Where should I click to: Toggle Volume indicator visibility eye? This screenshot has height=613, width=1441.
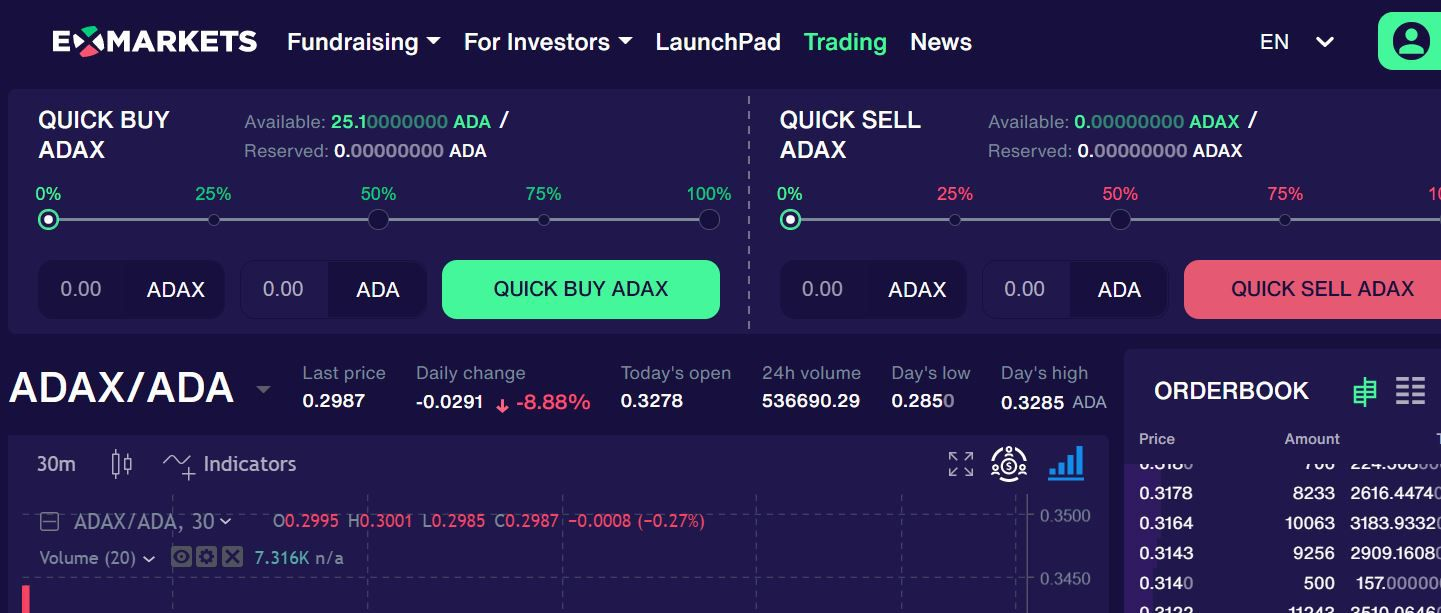pos(182,557)
